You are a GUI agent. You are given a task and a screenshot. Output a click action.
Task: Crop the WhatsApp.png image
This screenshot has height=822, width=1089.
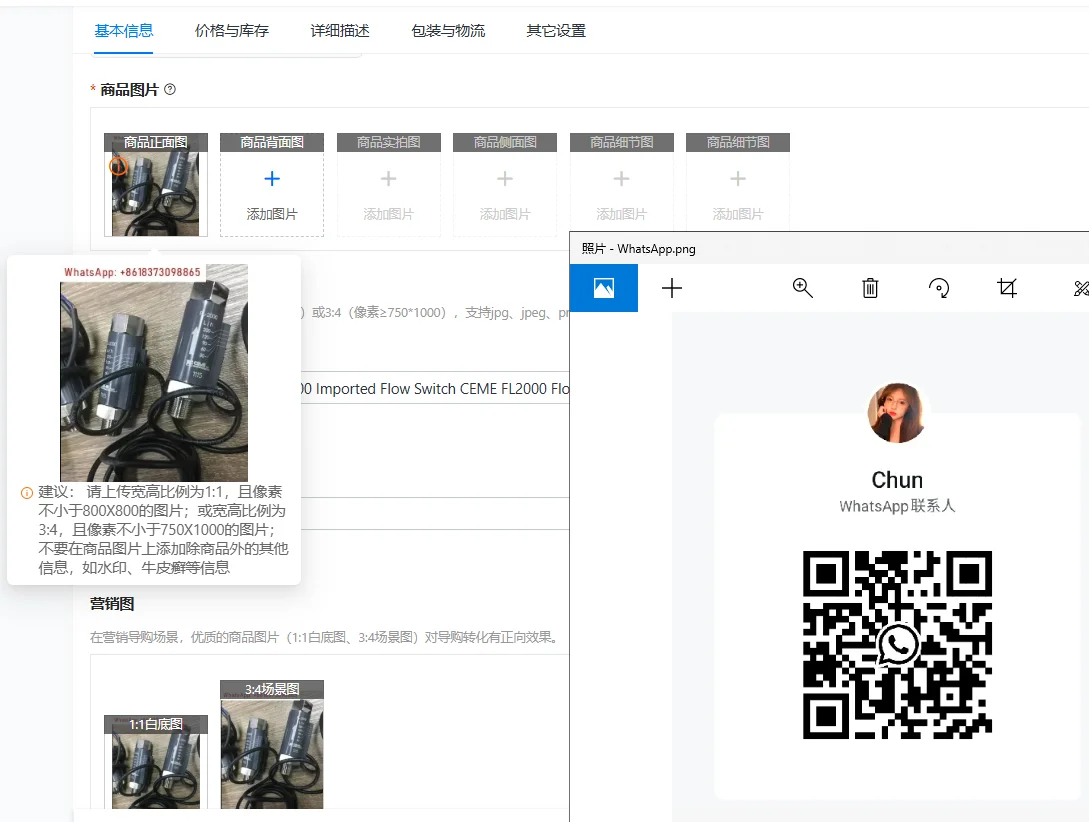[x=1007, y=288]
